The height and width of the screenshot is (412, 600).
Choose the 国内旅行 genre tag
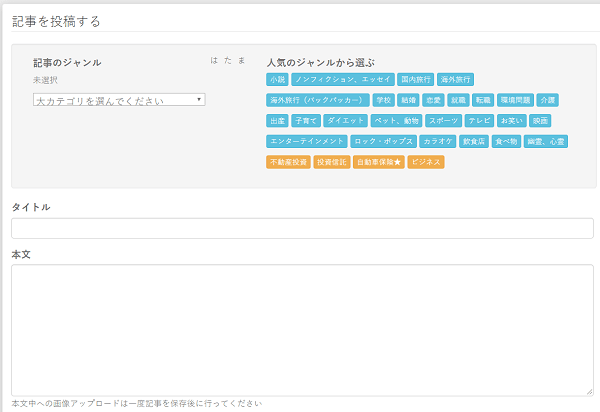416,80
